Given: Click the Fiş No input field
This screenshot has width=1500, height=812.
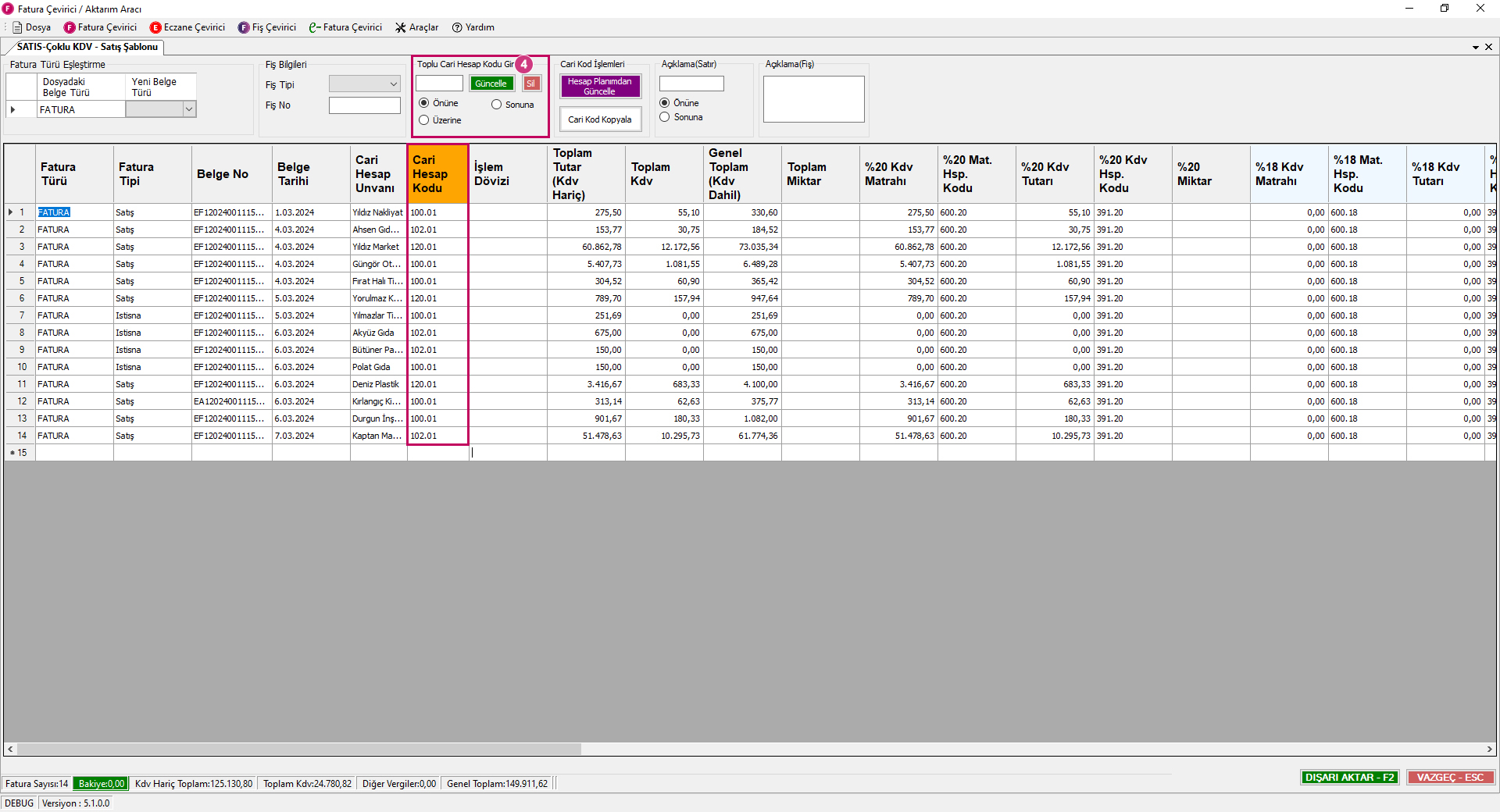Looking at the screenshot, I should (x=365, y=105).
